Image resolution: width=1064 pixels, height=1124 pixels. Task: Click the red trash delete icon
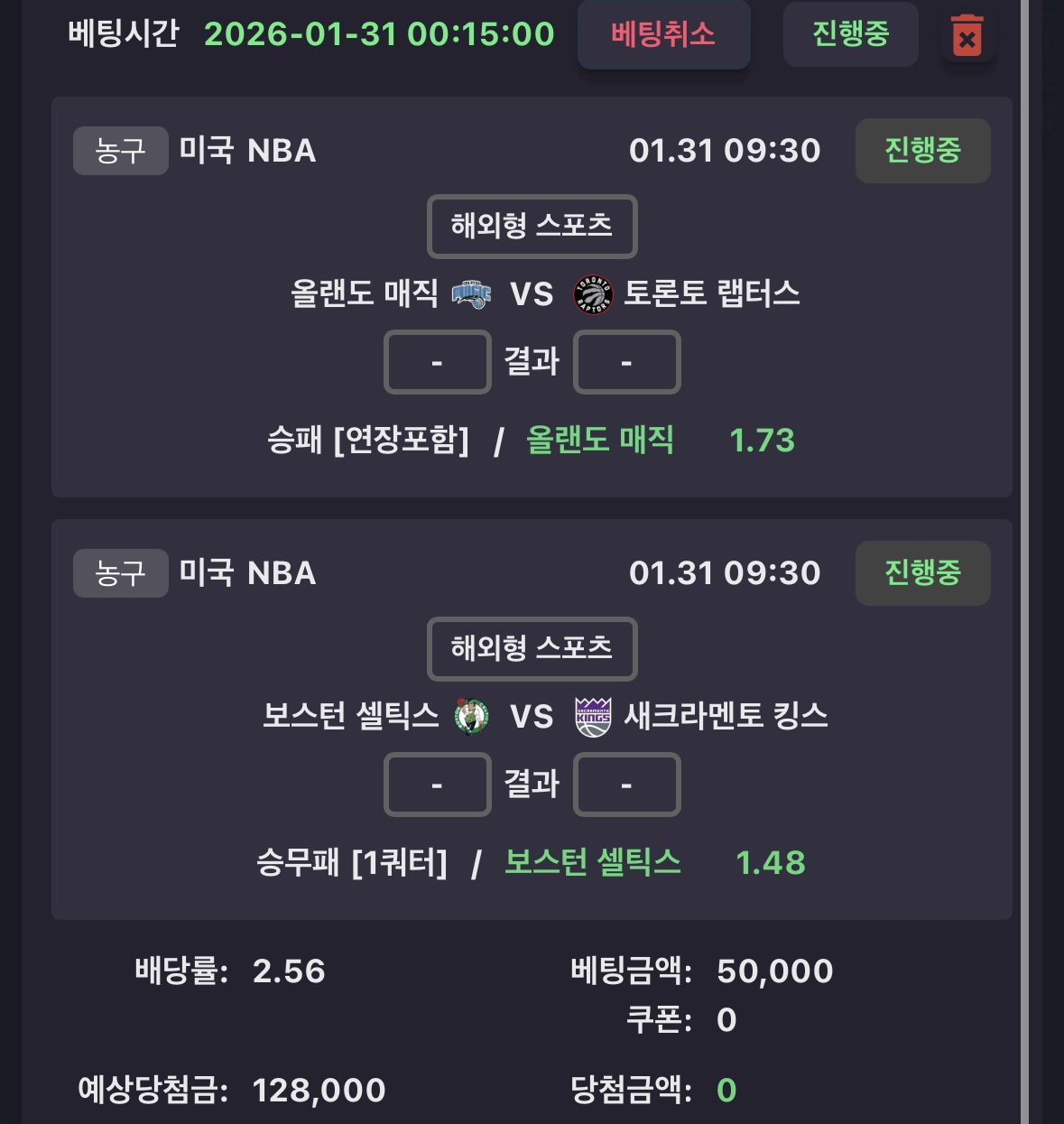(x=967, y=36)
